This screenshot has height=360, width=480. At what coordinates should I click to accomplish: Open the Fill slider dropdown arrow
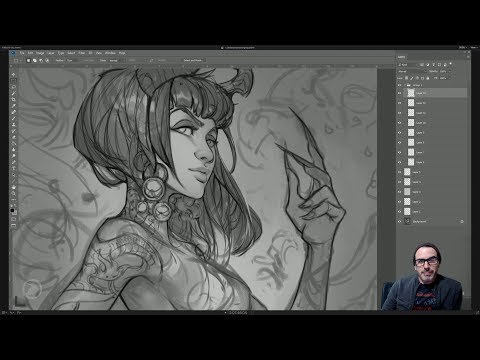(x=449, y=78)
